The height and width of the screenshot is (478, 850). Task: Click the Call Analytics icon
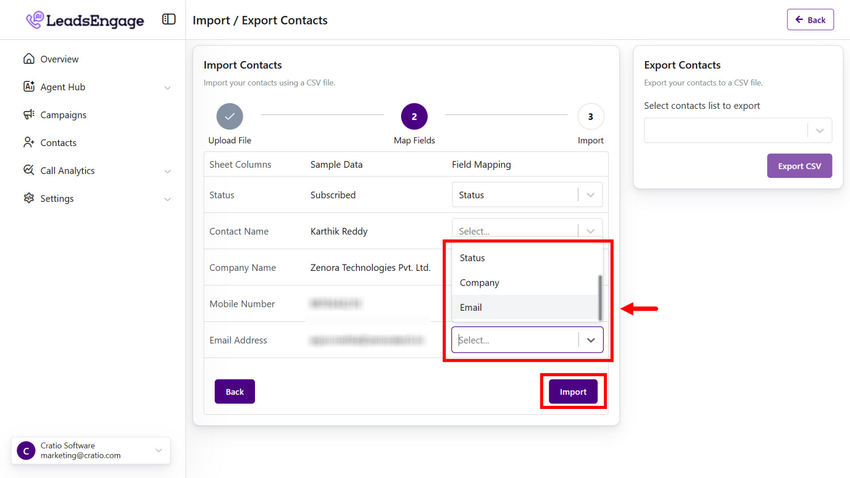29,171
